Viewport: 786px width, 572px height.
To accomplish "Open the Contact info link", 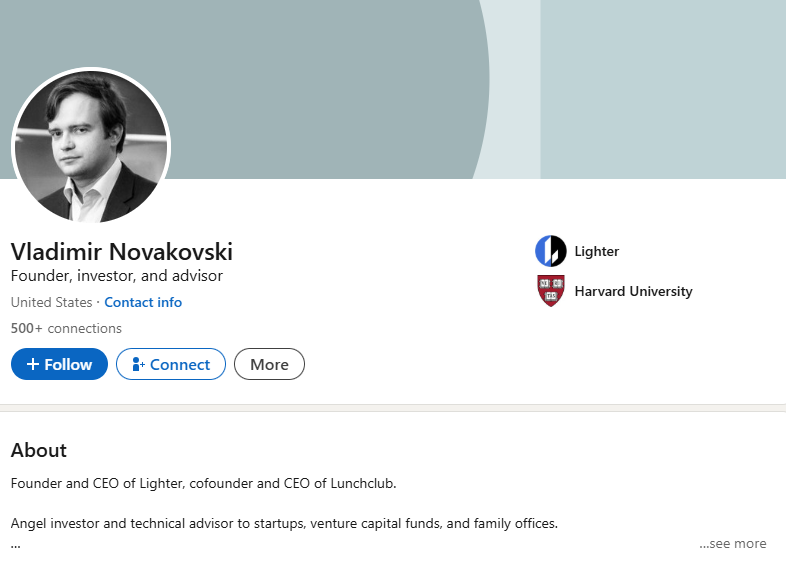I will tap(143, 302).
